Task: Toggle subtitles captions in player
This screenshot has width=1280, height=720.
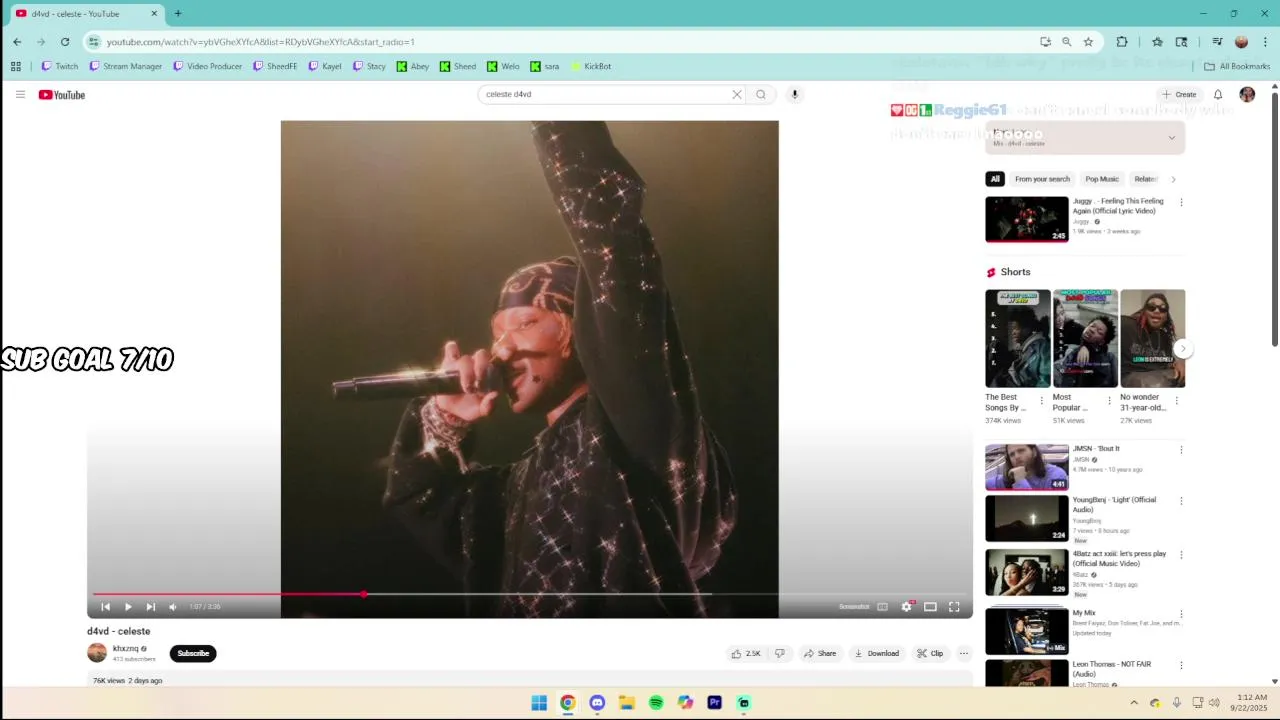Action: [882, 607]
